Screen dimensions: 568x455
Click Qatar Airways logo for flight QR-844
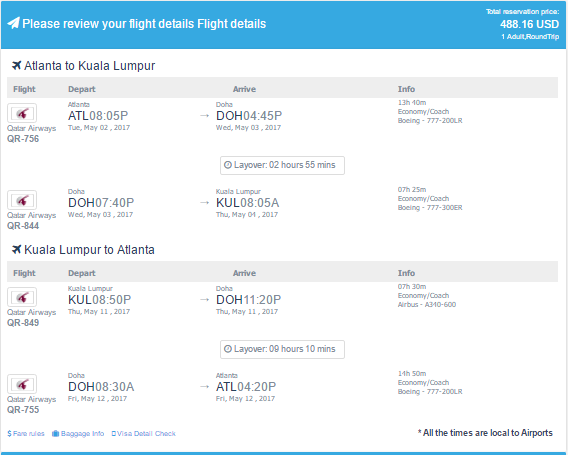pyautogui.click(x=22, y=200)
